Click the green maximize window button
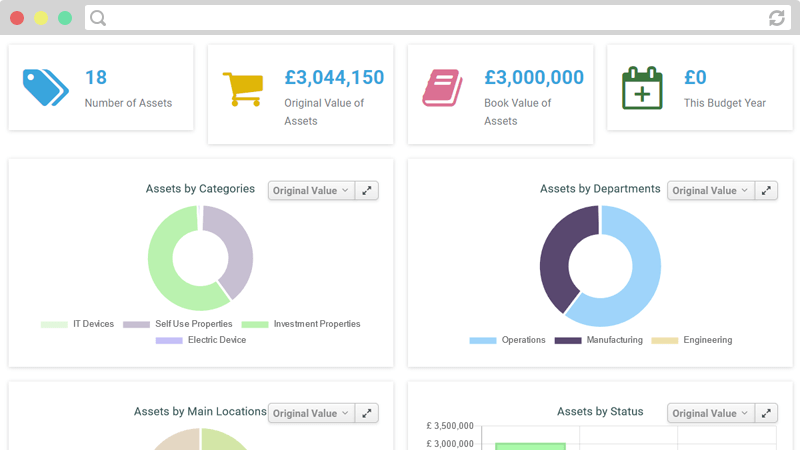The width and height of the screenshot is (800, 450). (x=65, y=18)
